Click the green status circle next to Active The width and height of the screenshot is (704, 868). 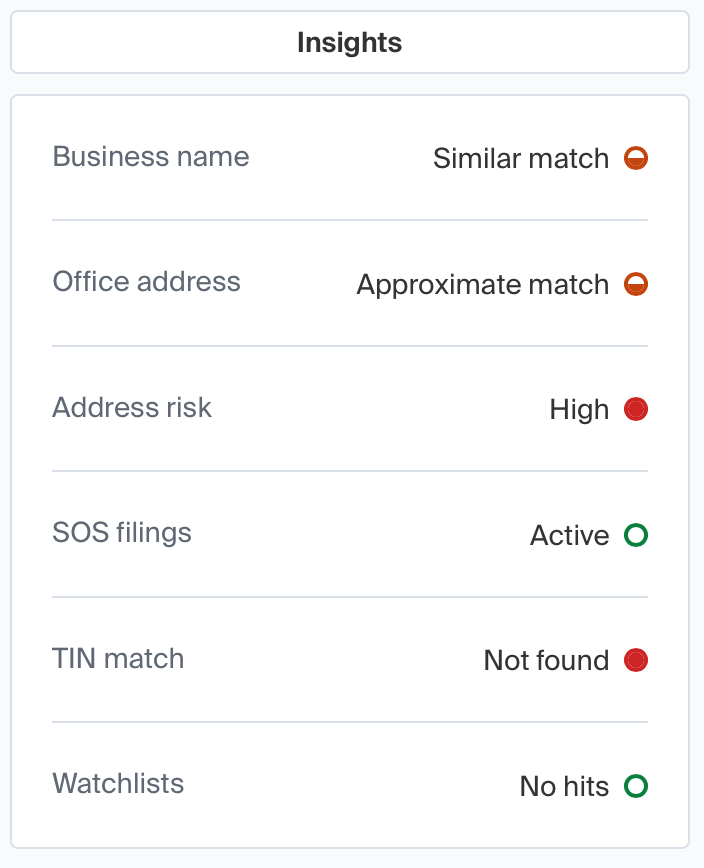pyautogui.click(x=636, y=535)
